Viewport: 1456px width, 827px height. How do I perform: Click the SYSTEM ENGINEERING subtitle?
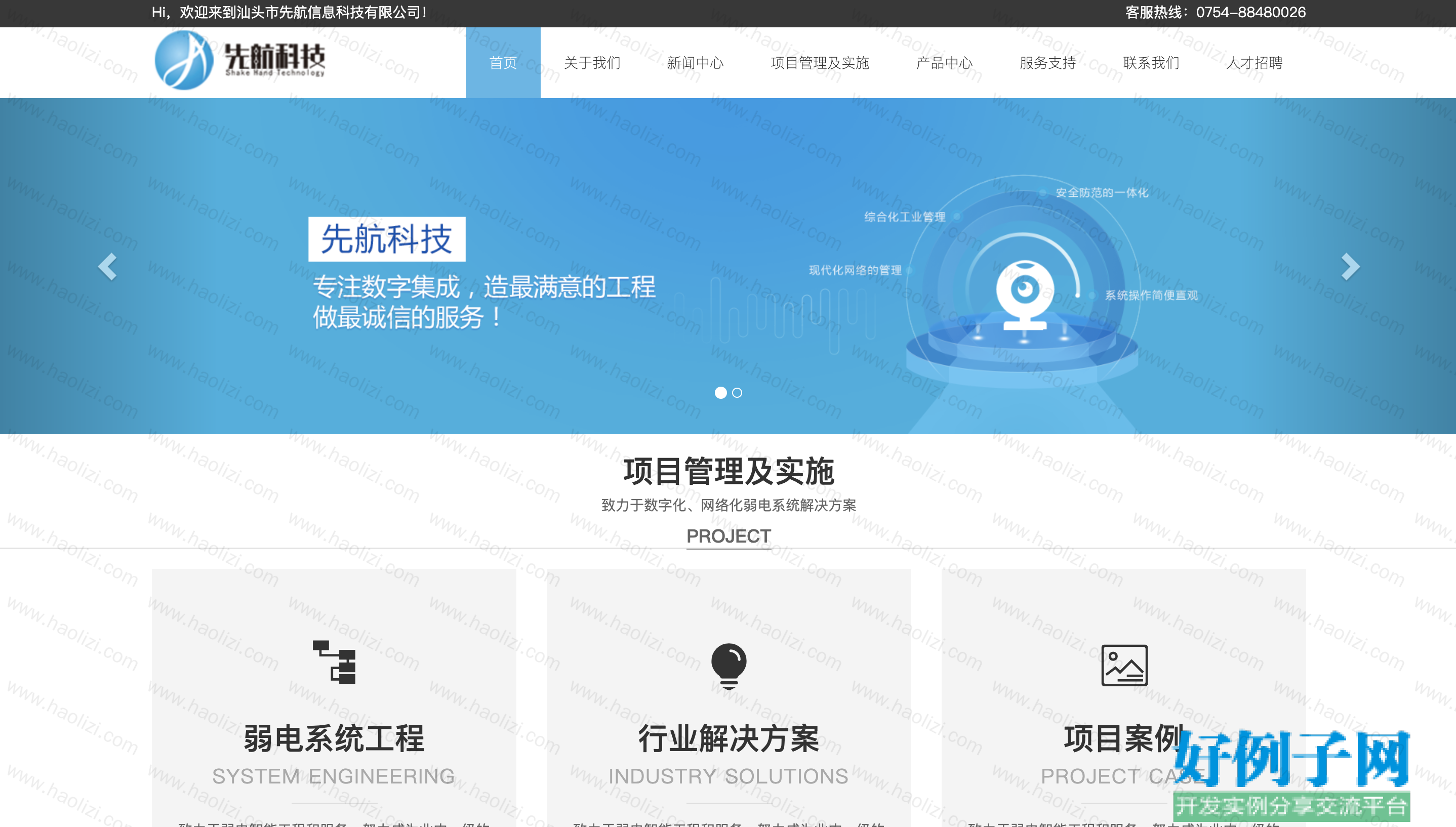click(334, 776)
